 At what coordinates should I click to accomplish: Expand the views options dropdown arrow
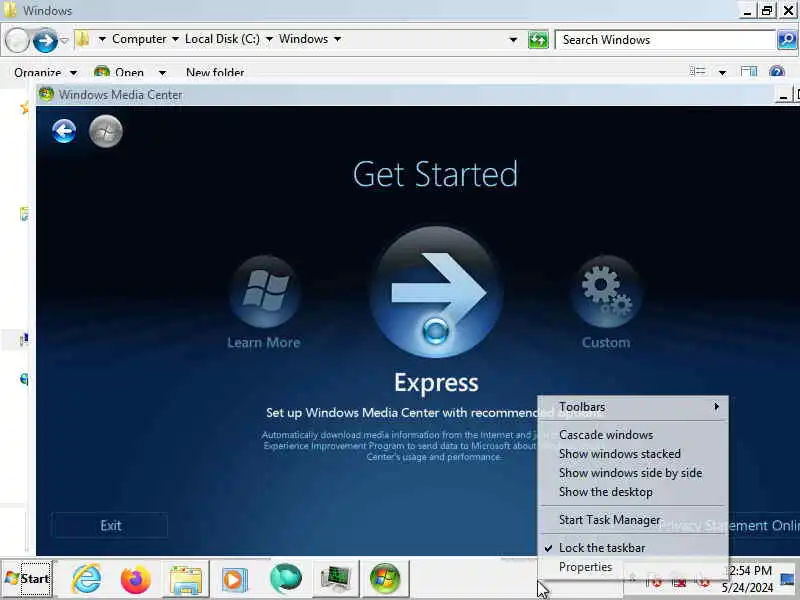coord(722,72)
